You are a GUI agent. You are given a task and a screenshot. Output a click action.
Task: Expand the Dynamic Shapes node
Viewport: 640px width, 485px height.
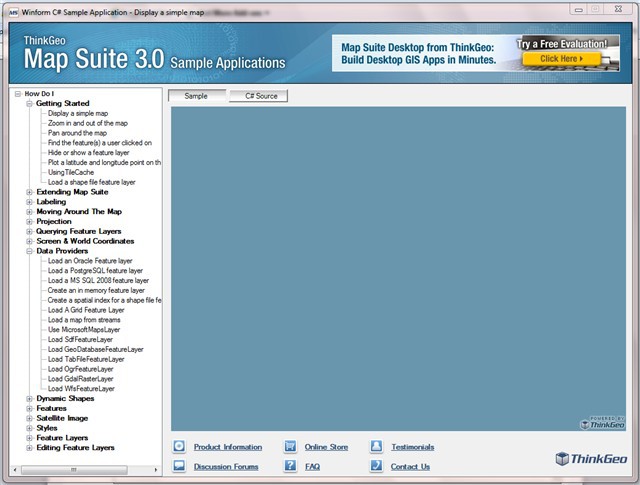(x=29, y=398)
